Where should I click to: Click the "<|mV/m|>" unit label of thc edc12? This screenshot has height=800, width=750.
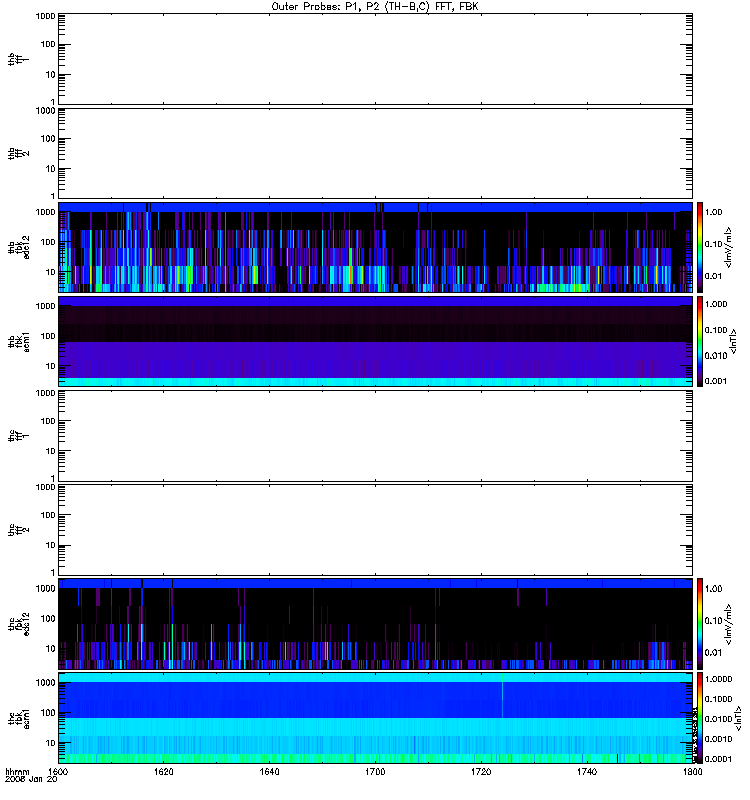point(728,624)
